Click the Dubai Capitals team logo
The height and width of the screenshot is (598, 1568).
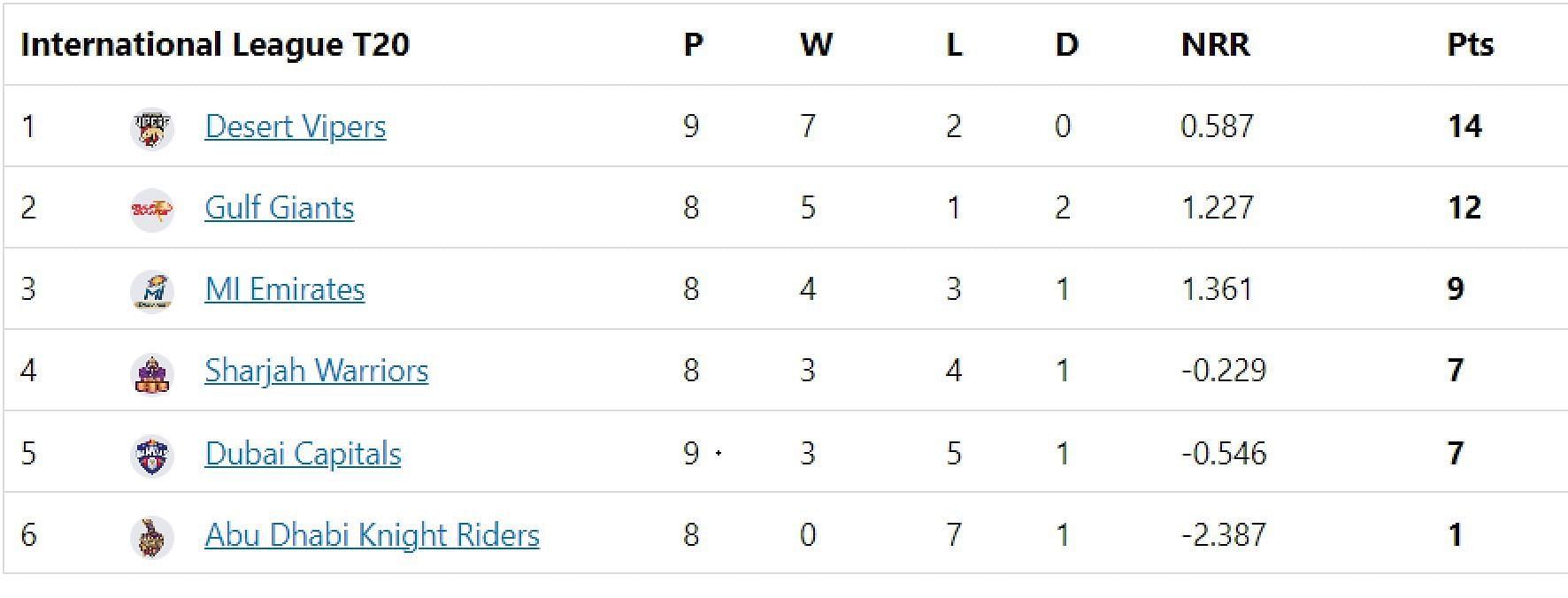[x=151, y=456]
